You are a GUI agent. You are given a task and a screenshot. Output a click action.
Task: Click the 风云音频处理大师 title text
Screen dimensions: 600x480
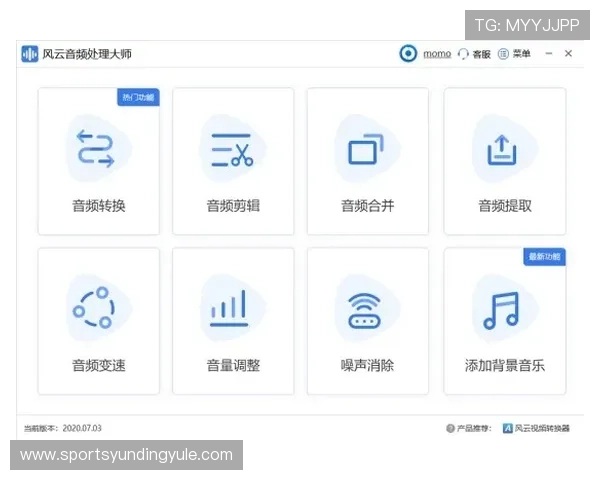point(87,54)
